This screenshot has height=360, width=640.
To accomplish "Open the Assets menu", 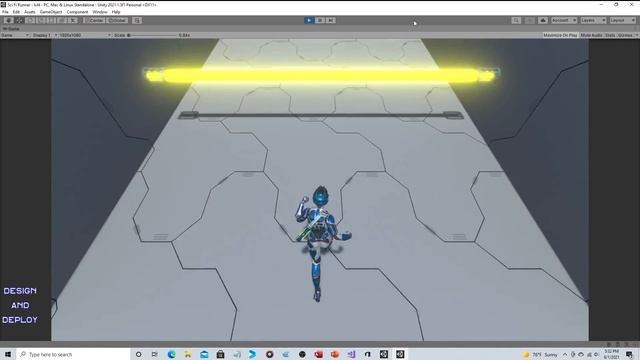I will coord(30,12).
